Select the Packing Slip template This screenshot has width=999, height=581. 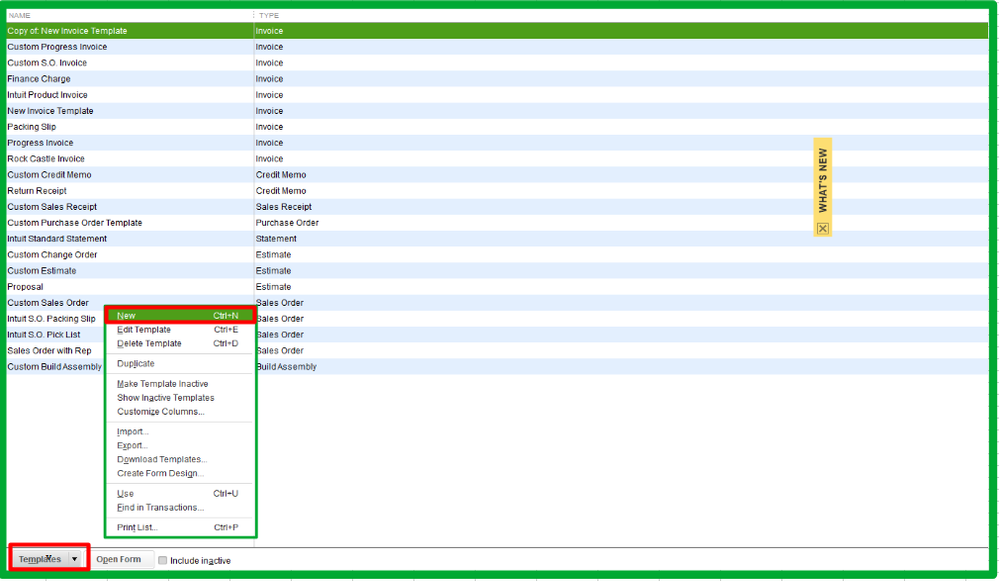click(x=497, y=127)
